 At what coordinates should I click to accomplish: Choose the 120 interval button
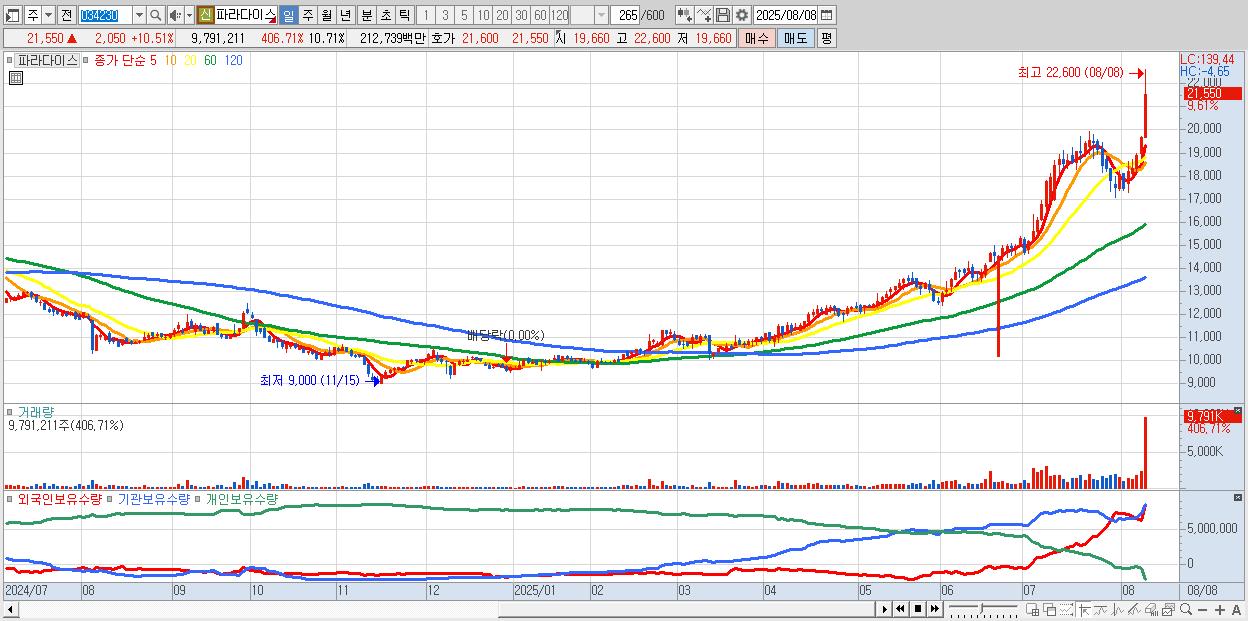point(559,15)
